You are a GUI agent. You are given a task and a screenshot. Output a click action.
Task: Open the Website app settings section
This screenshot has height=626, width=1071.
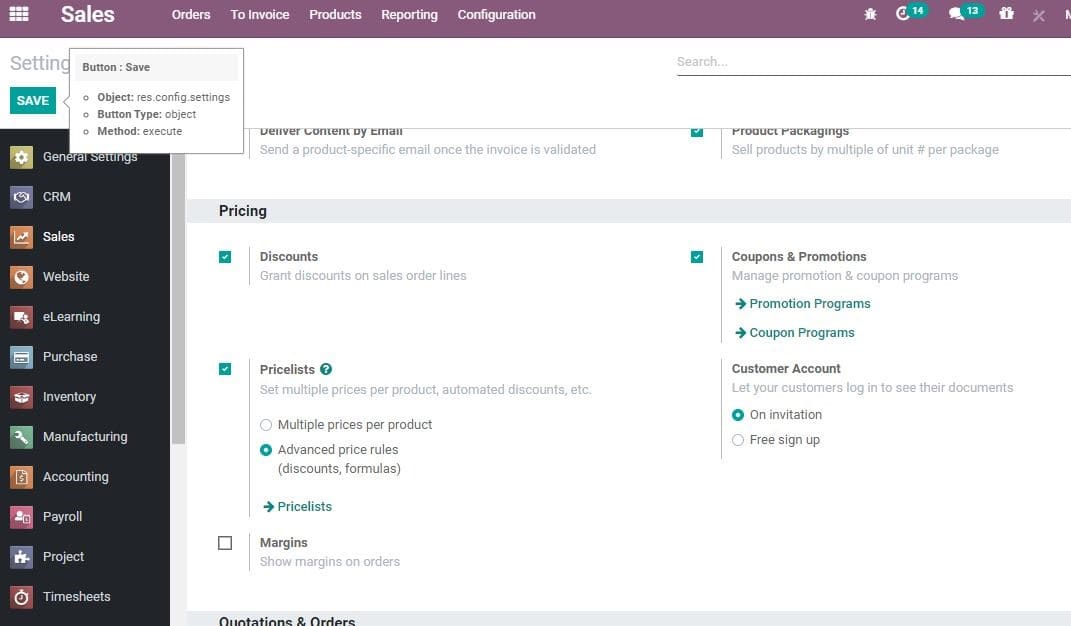point(66,276)
